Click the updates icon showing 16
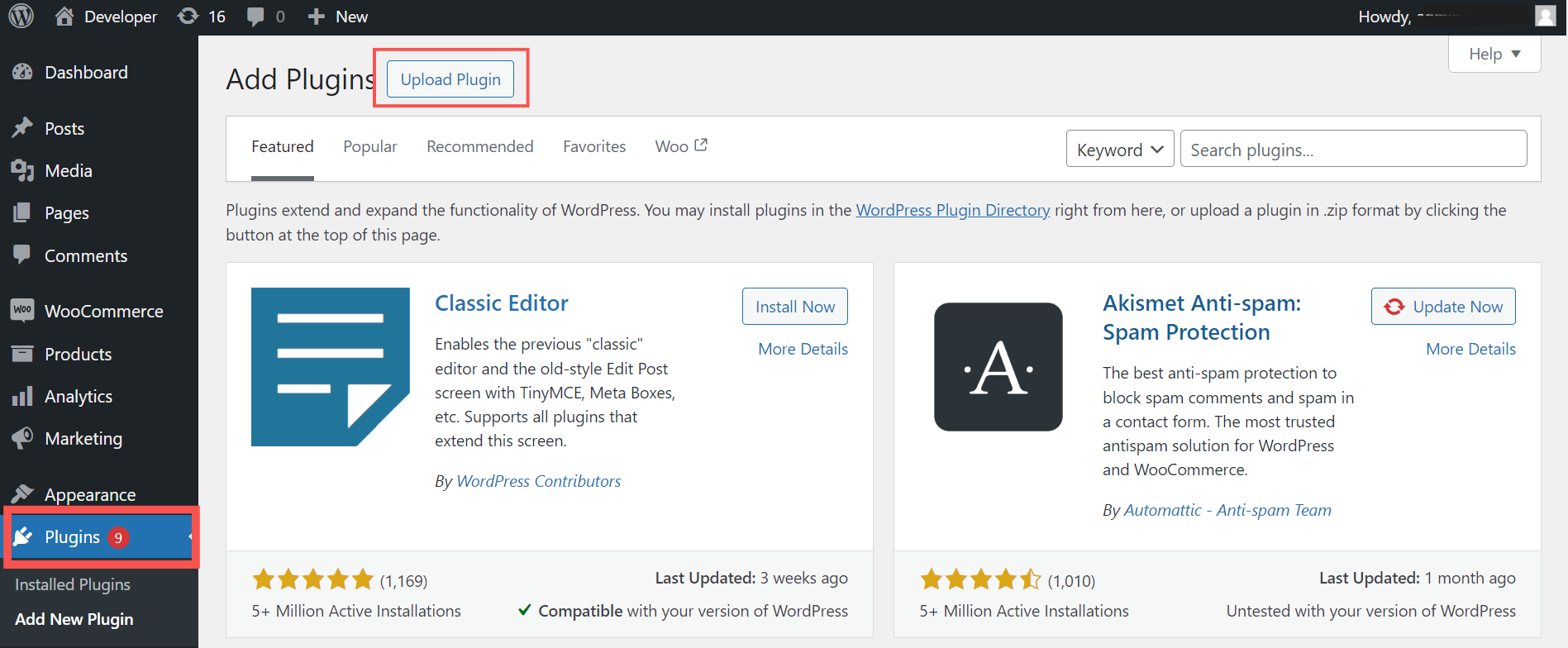Image resolution: width=1568 pixels, height=648 pixels. 188,16
